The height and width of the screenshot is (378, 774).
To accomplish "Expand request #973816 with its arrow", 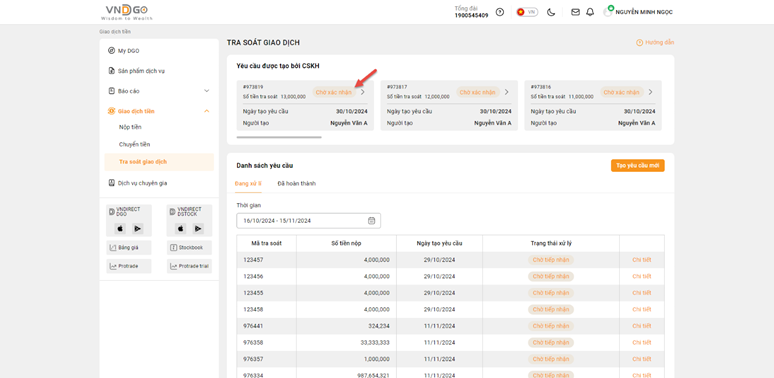I will coord(651,92).
